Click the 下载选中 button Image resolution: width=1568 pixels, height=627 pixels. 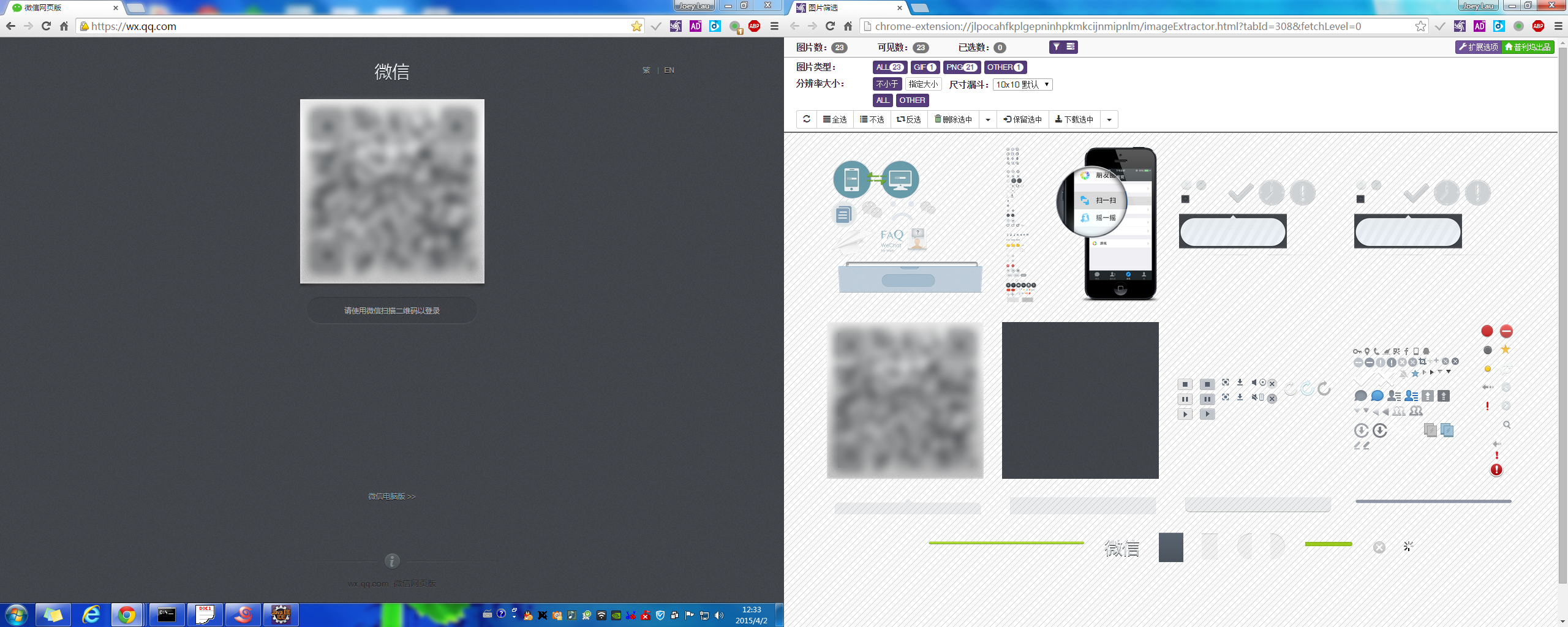click(x=1074, y=119)
